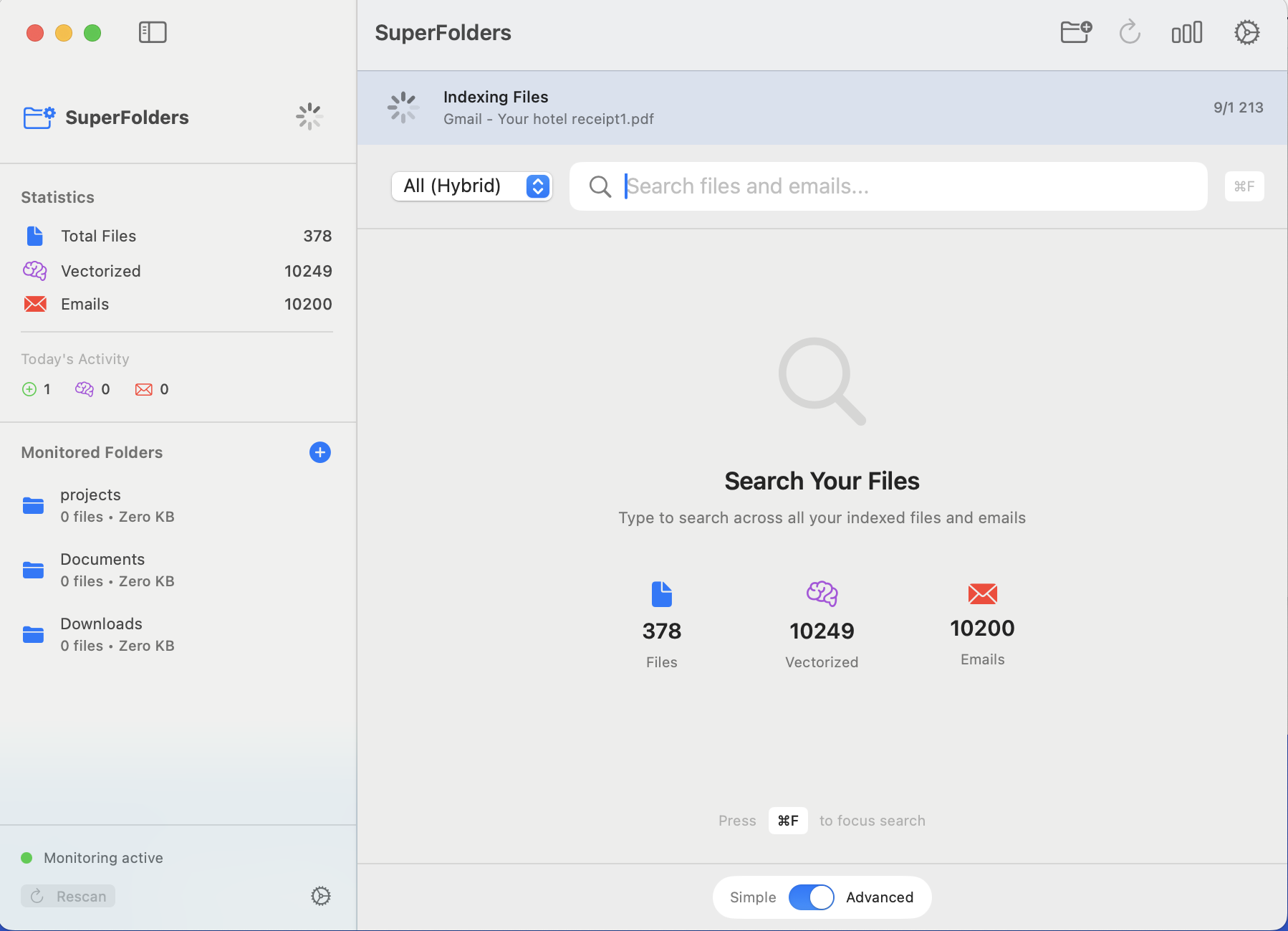Open settings with the gear toolbar icon

[1246, 32]
